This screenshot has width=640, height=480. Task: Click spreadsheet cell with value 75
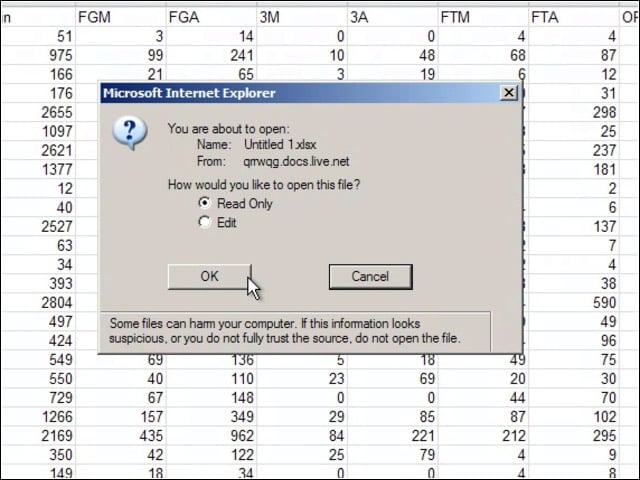click(x=574, y=360)
